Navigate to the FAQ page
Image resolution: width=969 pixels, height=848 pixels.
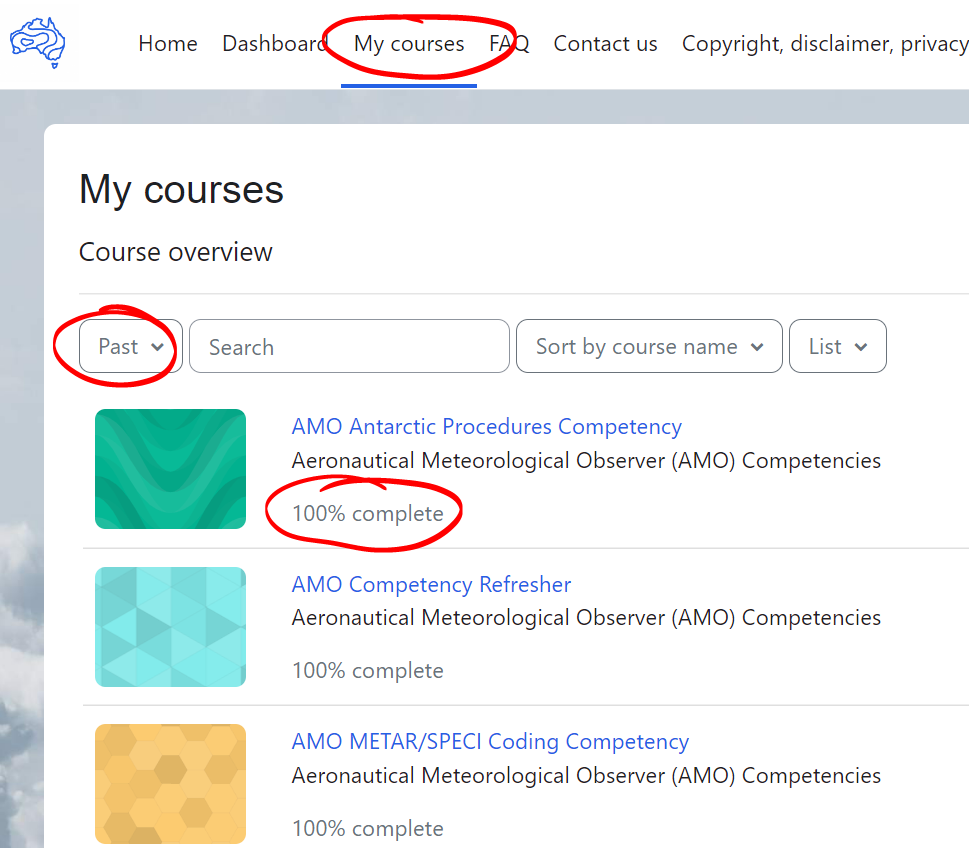click(x=507, y=43)
